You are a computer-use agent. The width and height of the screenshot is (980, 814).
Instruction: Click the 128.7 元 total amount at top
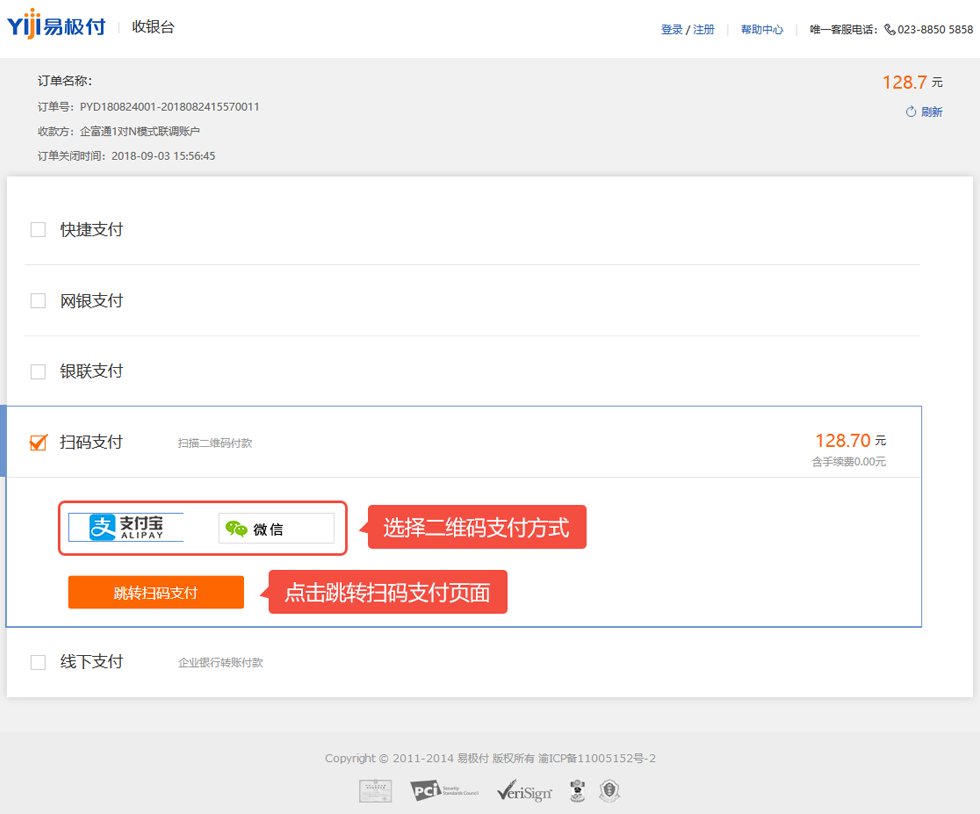[x=912, y=82]
